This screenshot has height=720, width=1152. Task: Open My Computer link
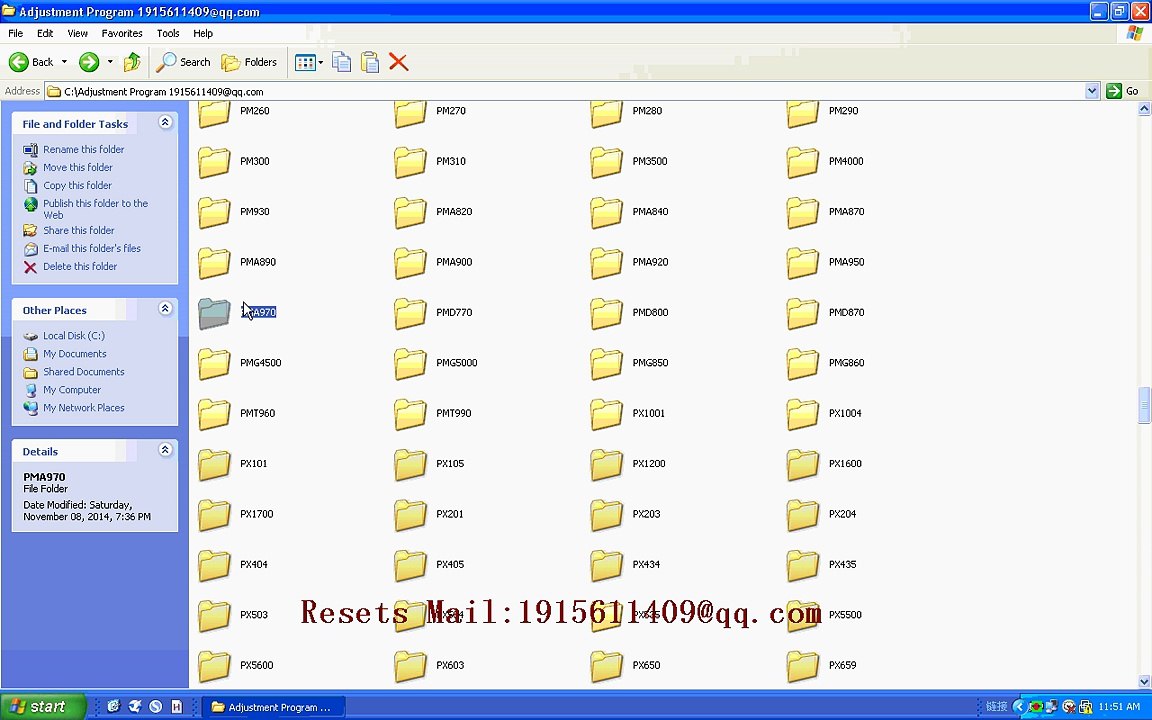72,390
